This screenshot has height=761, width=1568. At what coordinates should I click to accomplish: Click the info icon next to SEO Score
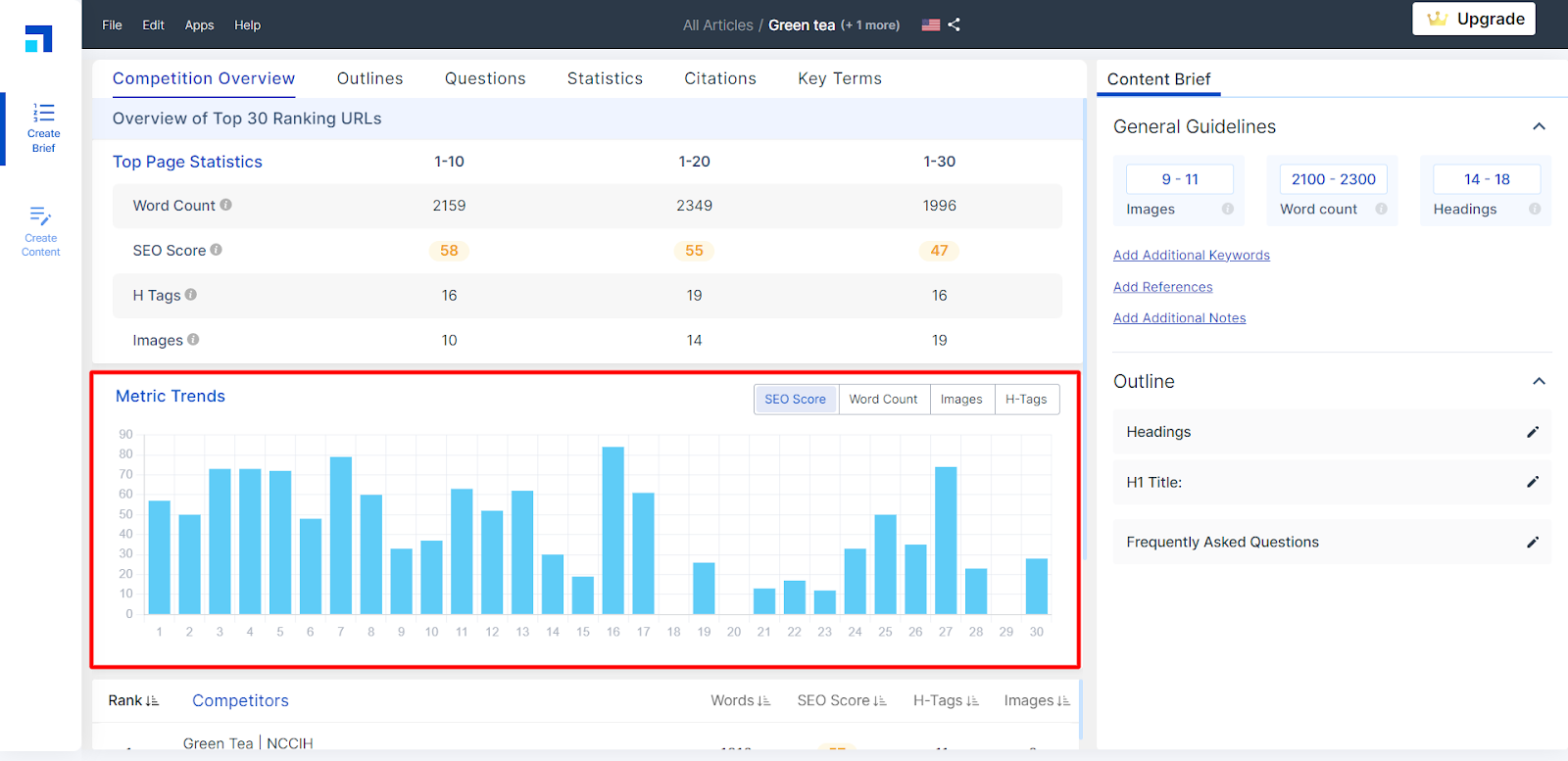click(217, 250)
